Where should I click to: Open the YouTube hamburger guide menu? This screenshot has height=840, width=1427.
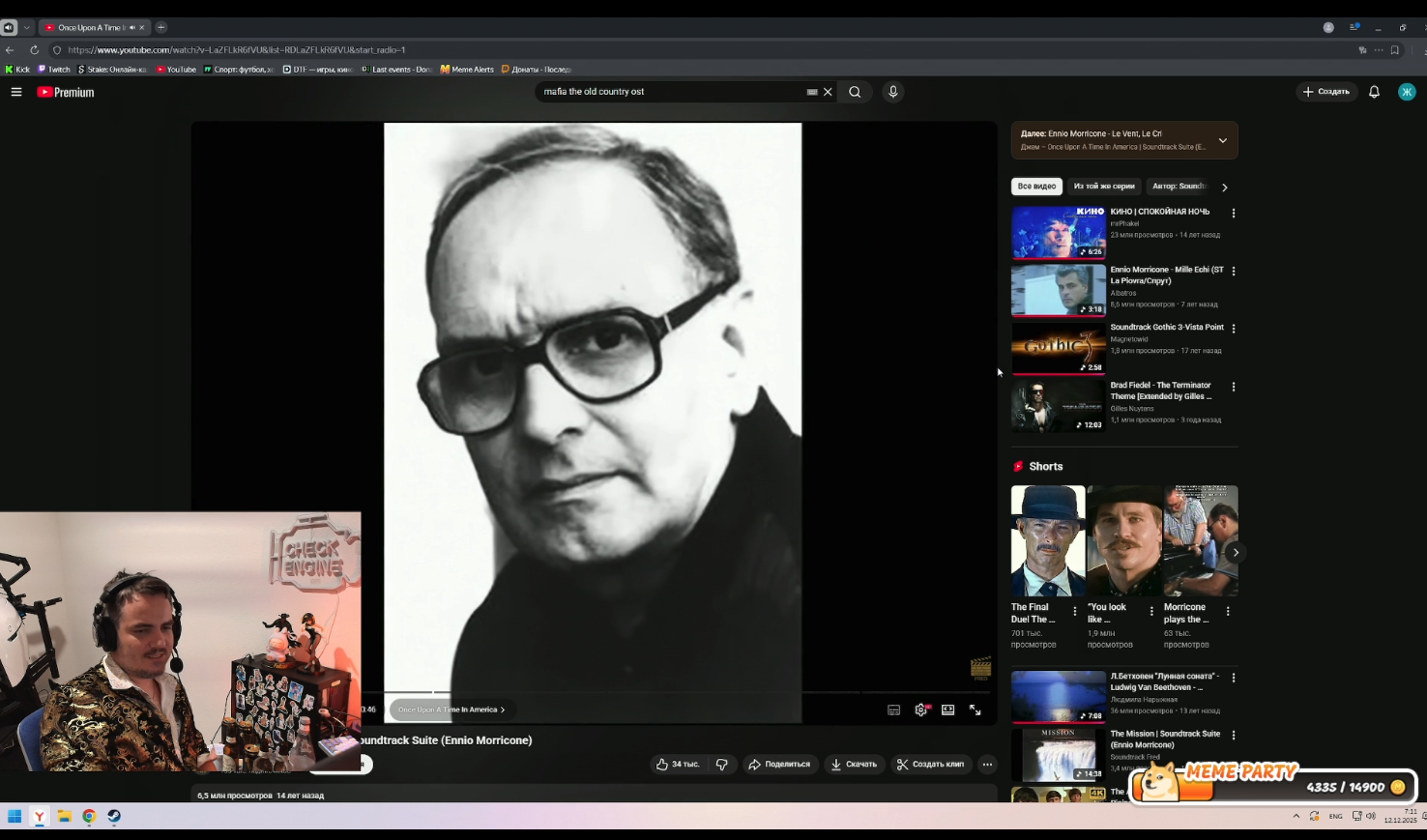click(16, 92)
